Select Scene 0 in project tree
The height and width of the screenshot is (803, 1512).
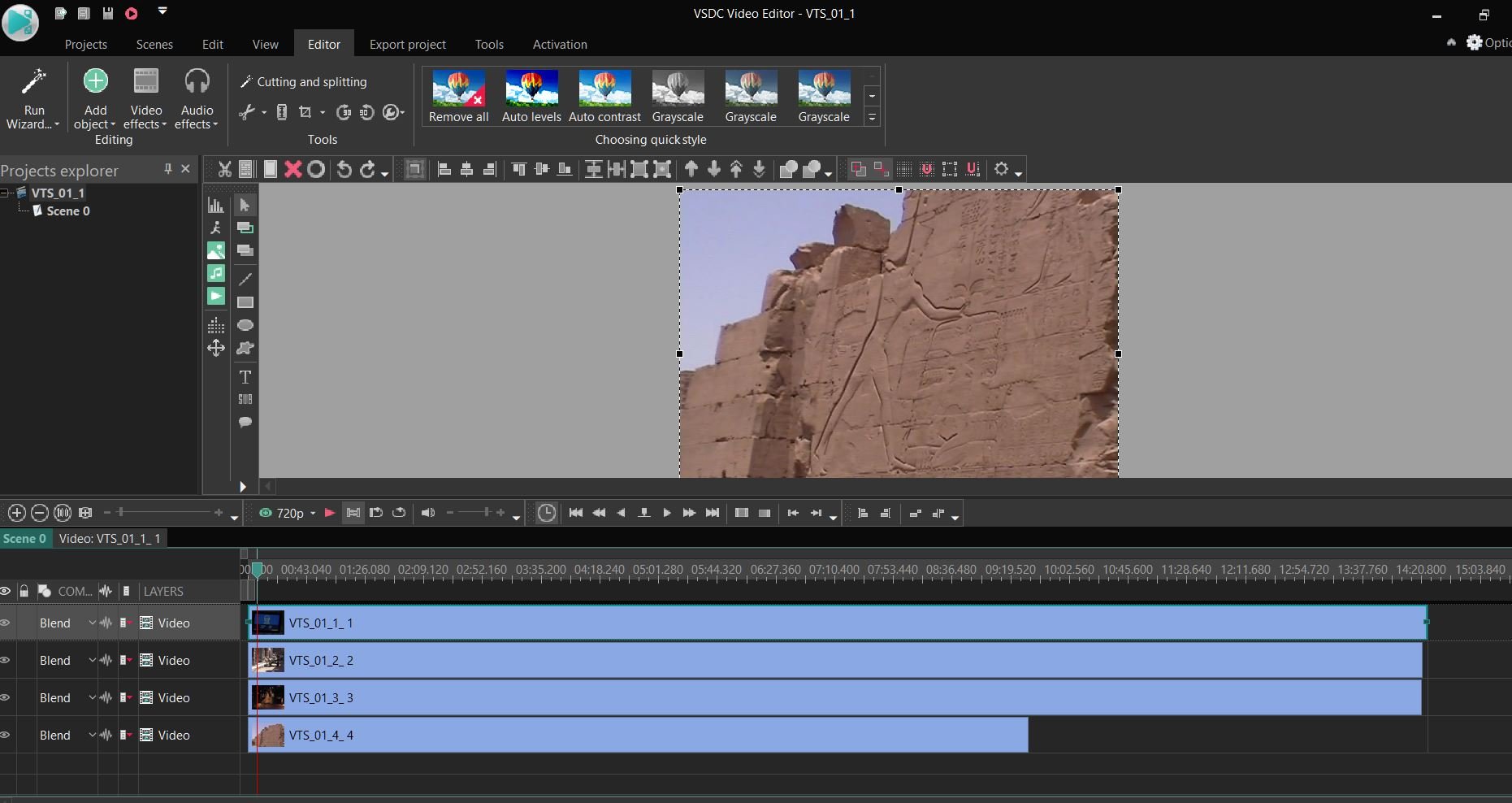pyautogui.click(x=68, y=211)
